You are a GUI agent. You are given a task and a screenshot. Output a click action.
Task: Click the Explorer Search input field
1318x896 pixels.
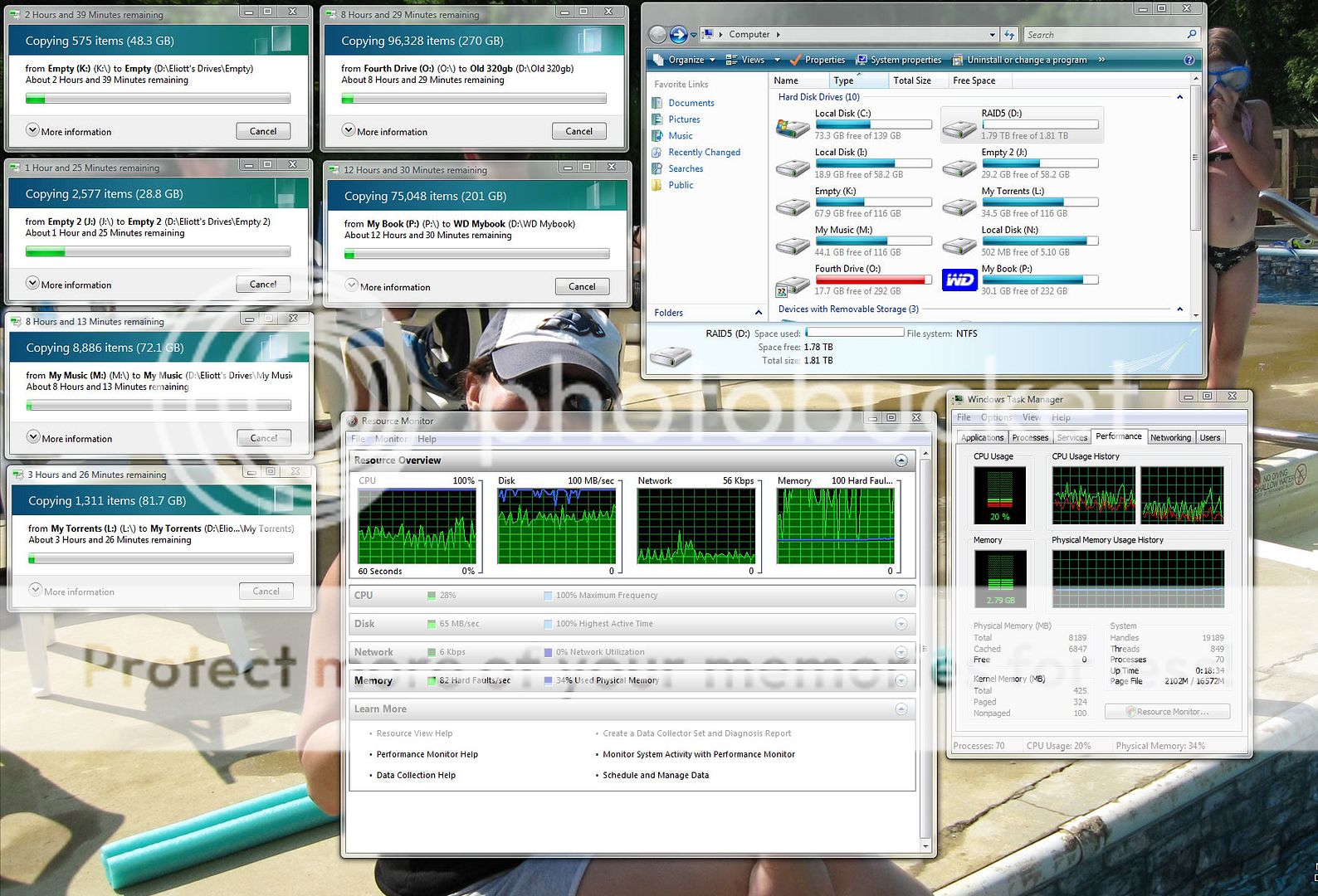[1104, 35]
